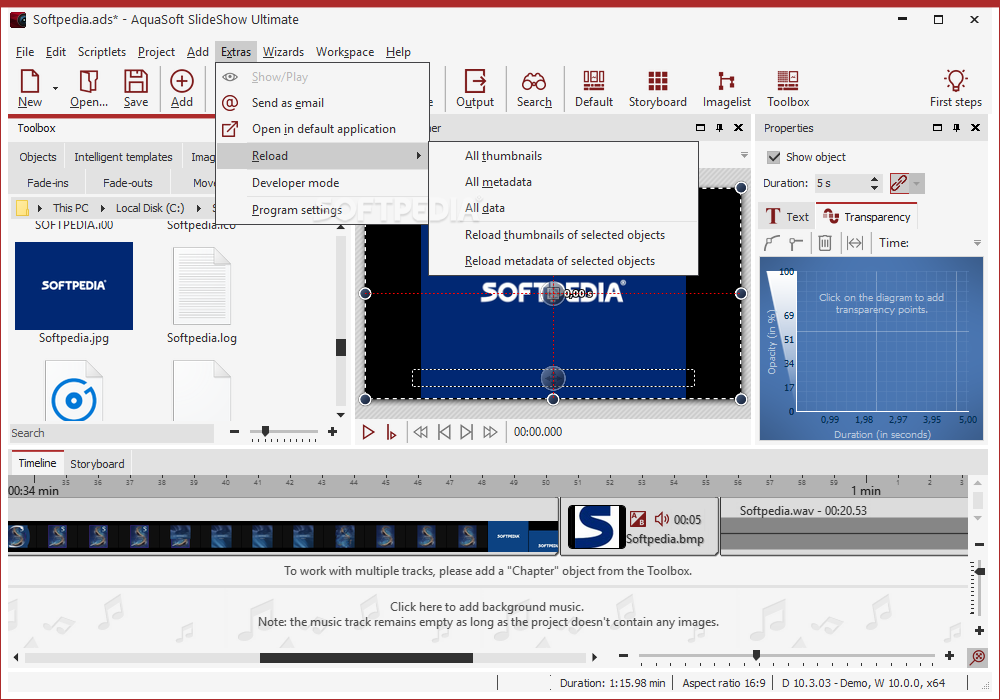Viewport: 1000px width, 700px height.
Task: Click previous item playback button
Action: (444, 432)
